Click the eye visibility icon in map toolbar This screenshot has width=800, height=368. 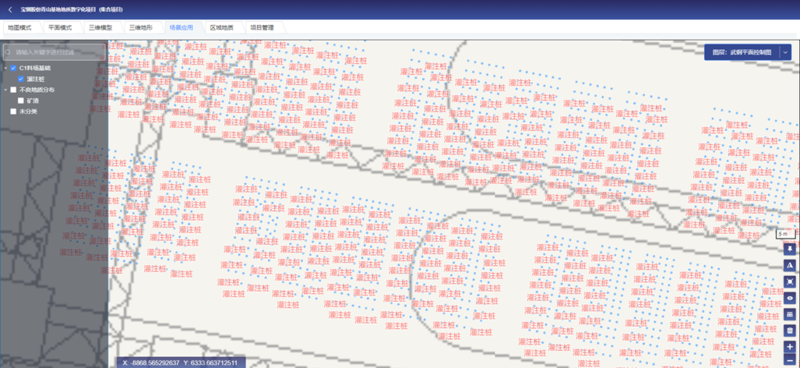[x=790, y=298]
